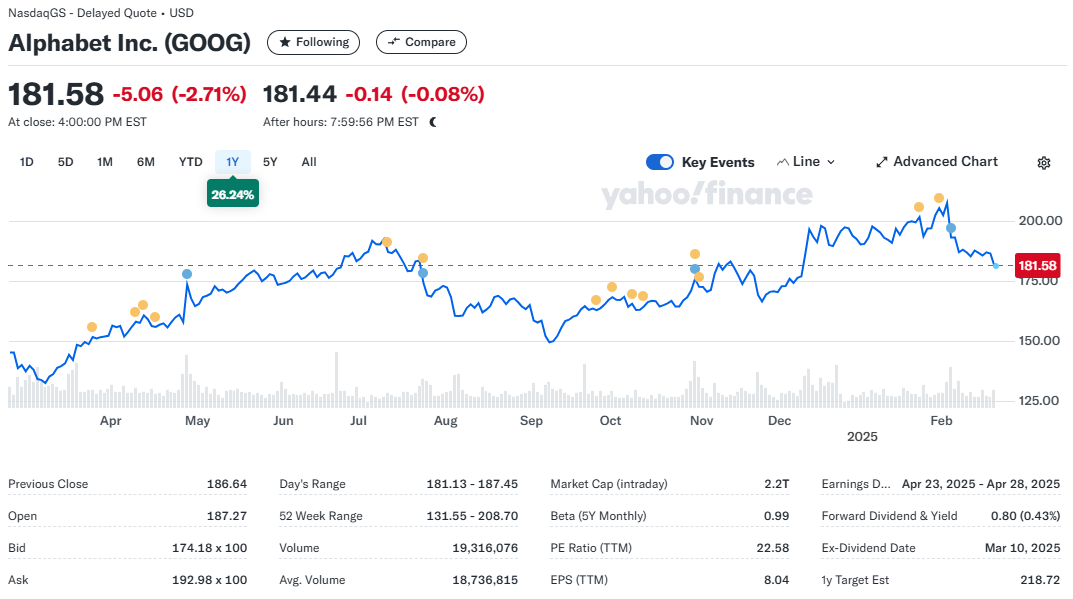
Task: Click the -5.06 (-2.71%) change text
Action: pyautogui.click(x=179, y=94)
